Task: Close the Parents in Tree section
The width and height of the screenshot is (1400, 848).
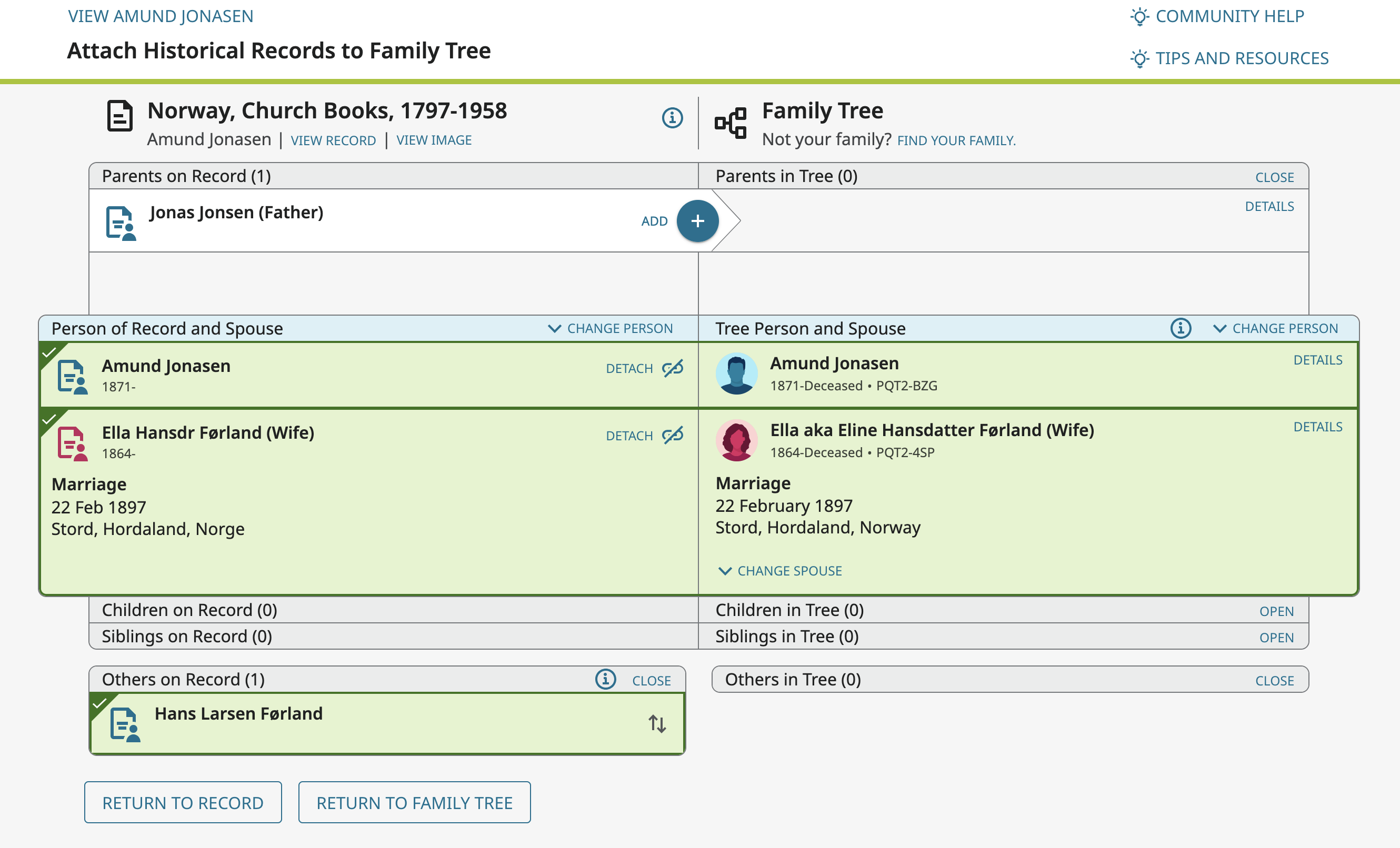Action: pos(1274,177)
